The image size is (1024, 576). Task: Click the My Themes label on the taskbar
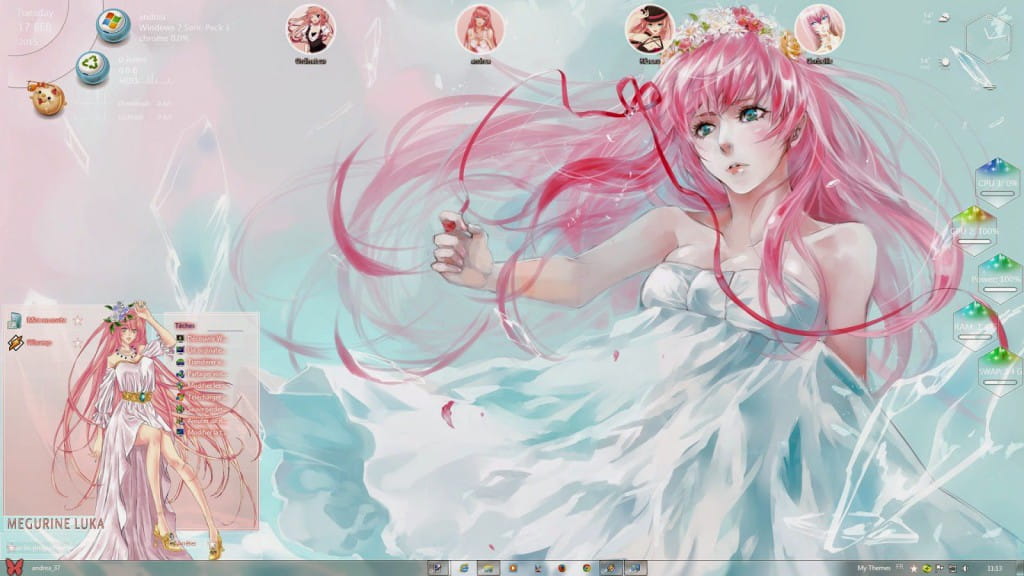[872, 567]
